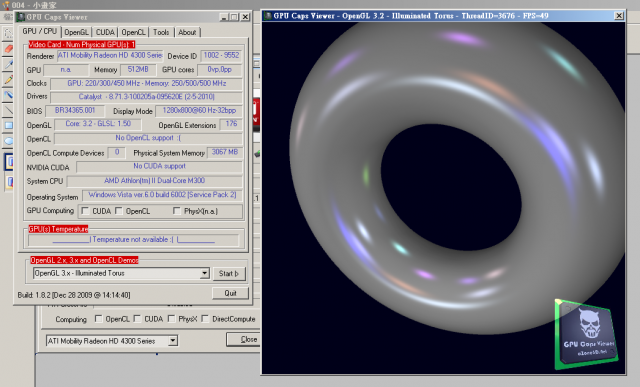Open the About tab
Viewport: 640px width, 387px height.
[187, 32]
